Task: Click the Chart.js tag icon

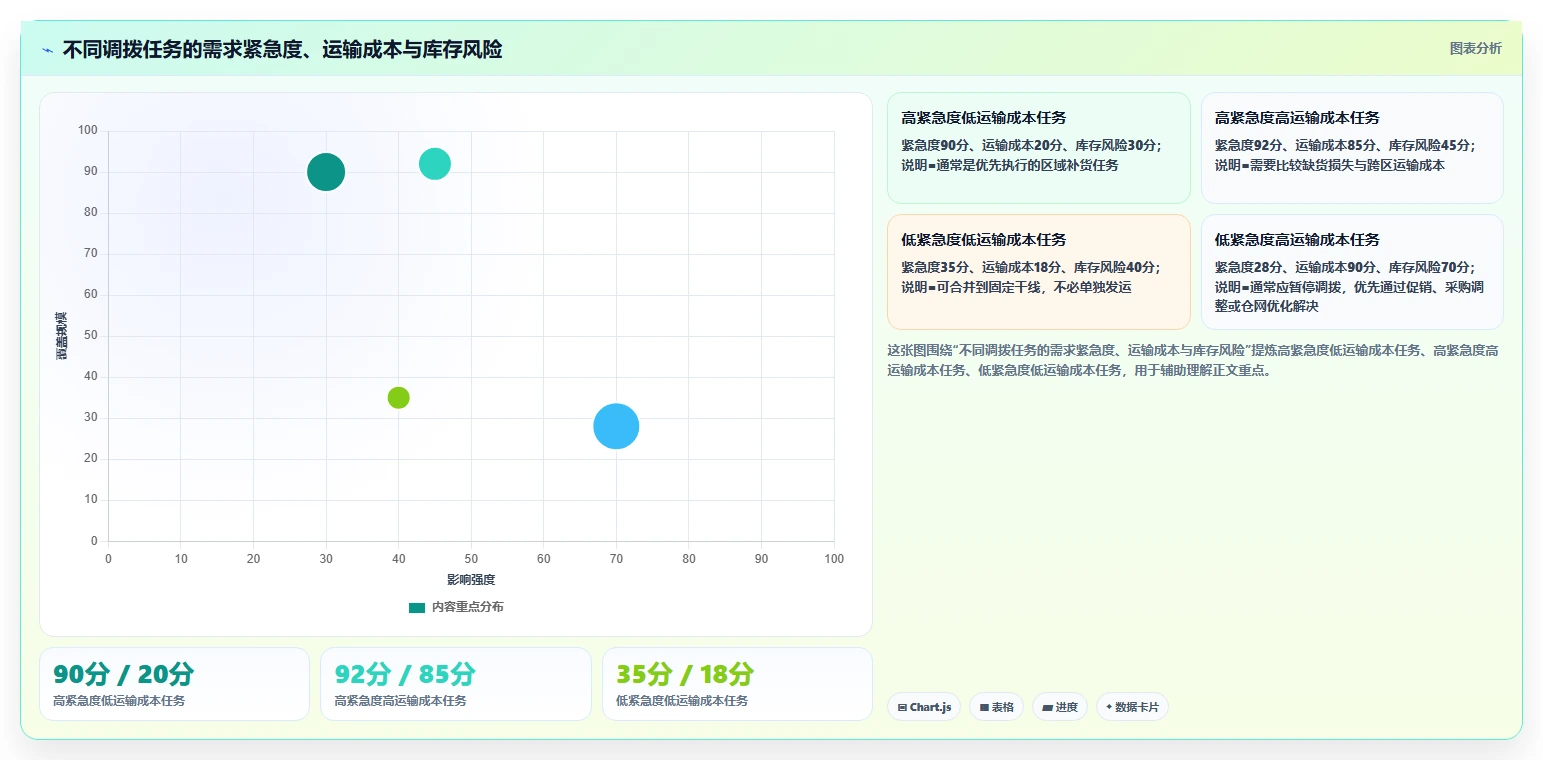Action: click(902, 707)
